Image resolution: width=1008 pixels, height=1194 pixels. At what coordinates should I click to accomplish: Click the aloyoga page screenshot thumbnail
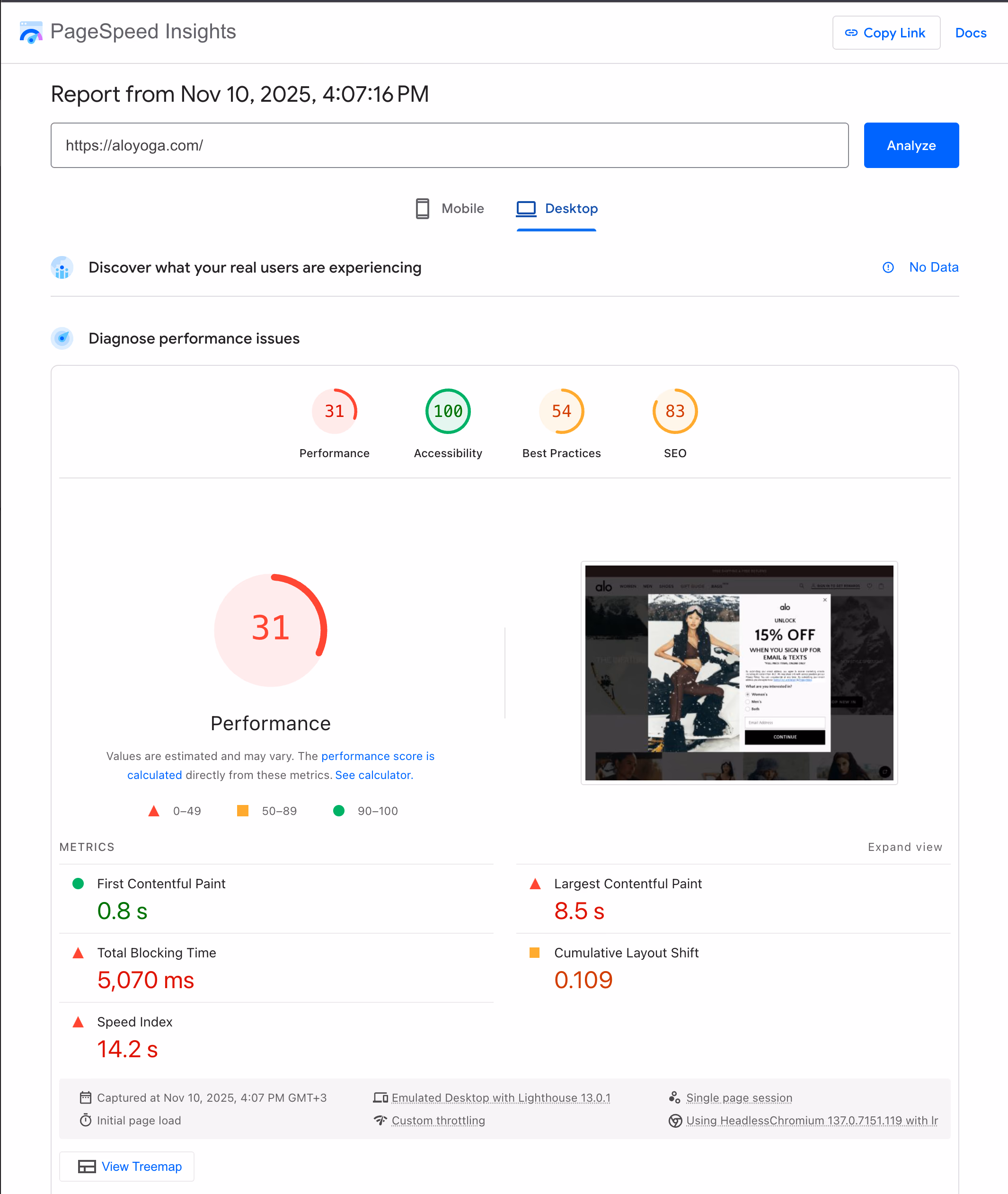739,672
